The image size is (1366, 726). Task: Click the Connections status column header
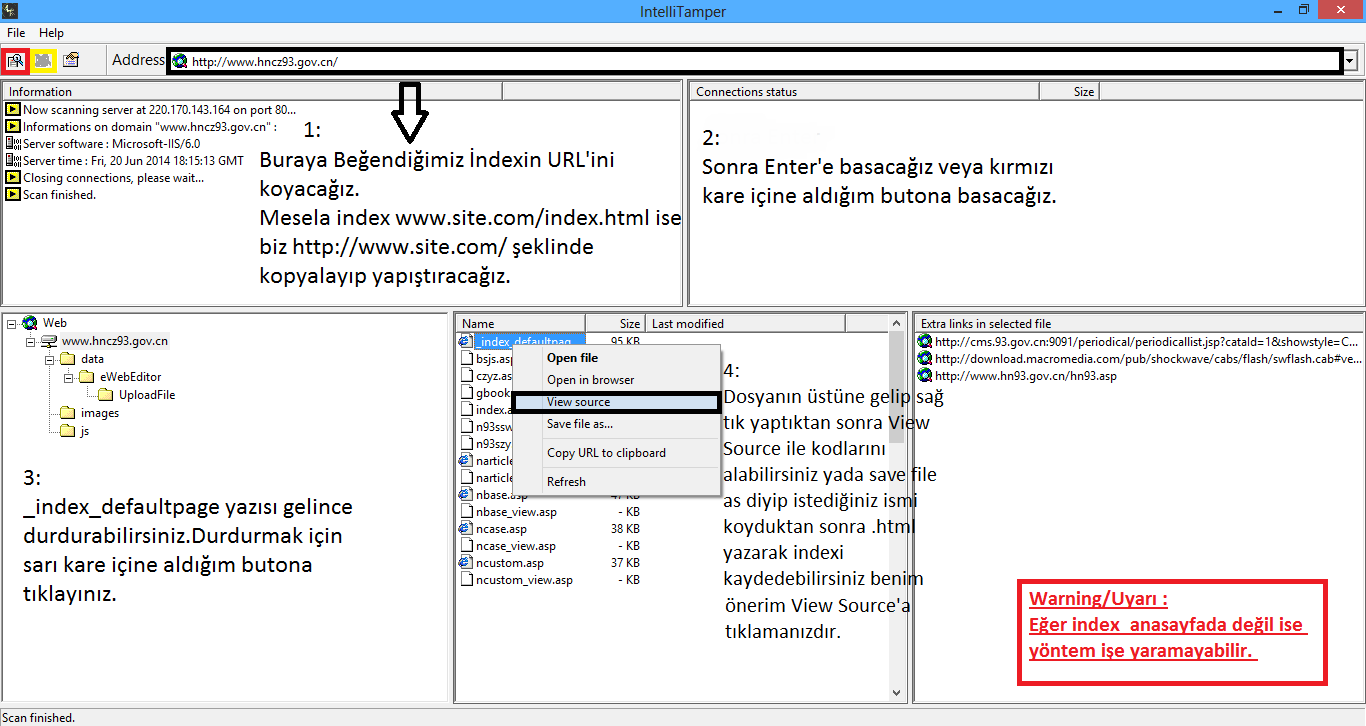coord(865,91)
